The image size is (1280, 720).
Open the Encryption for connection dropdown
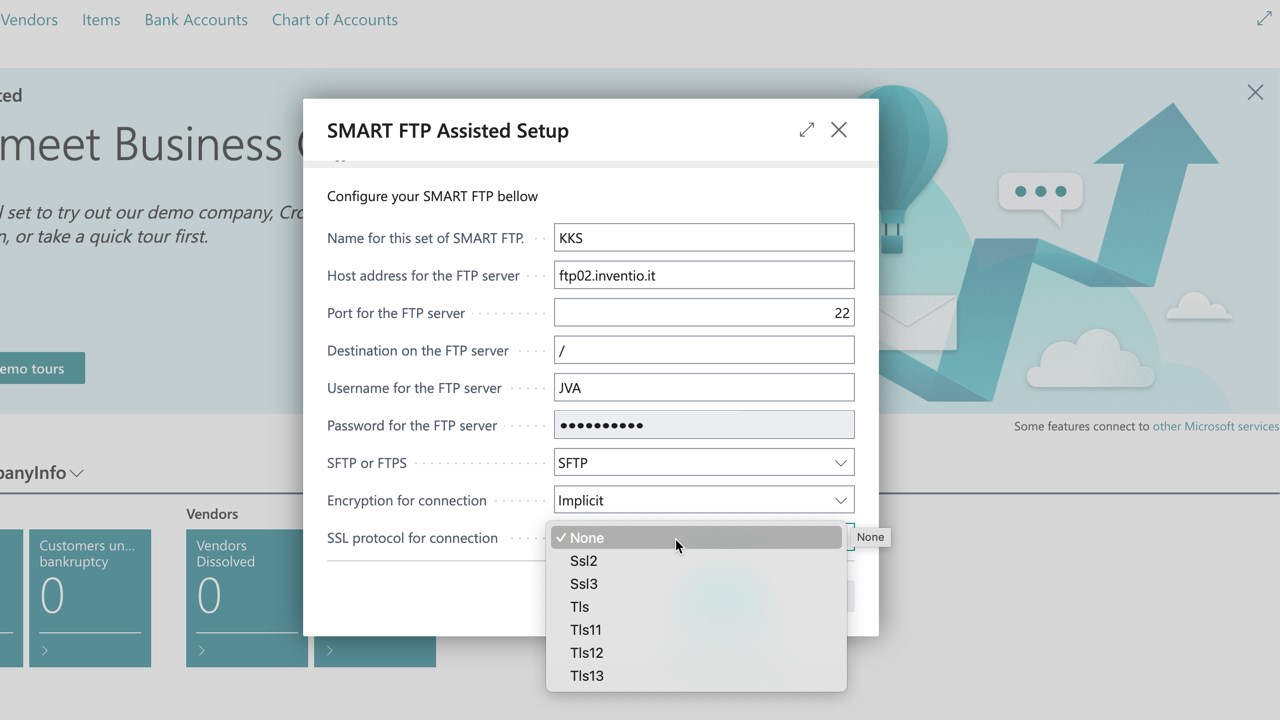[x=704, y=500]
